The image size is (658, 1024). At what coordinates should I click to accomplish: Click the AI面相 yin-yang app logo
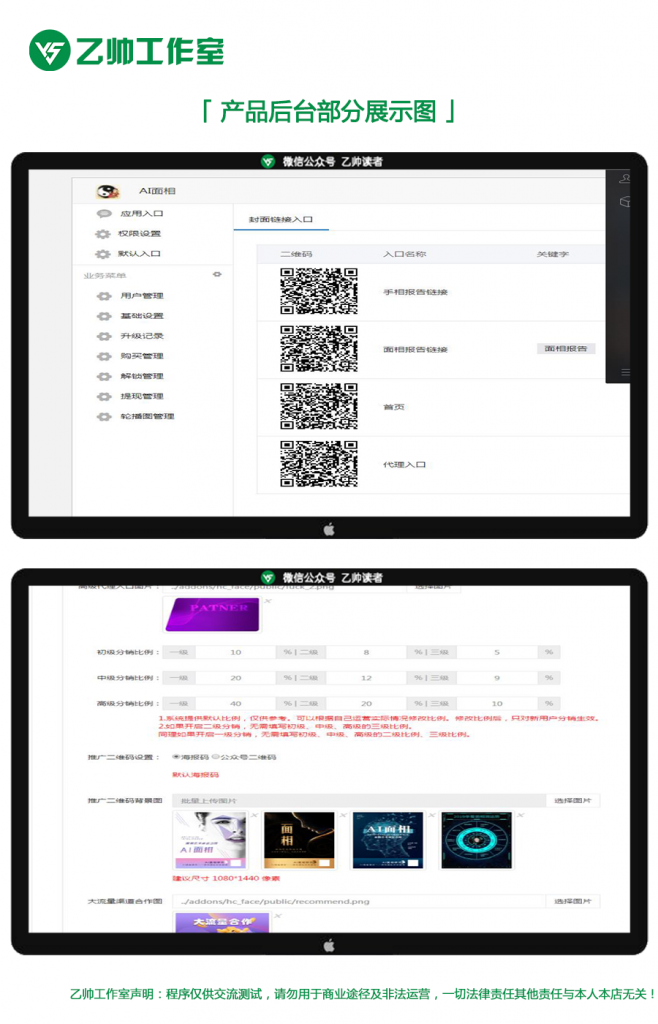[x=108, y=191]
